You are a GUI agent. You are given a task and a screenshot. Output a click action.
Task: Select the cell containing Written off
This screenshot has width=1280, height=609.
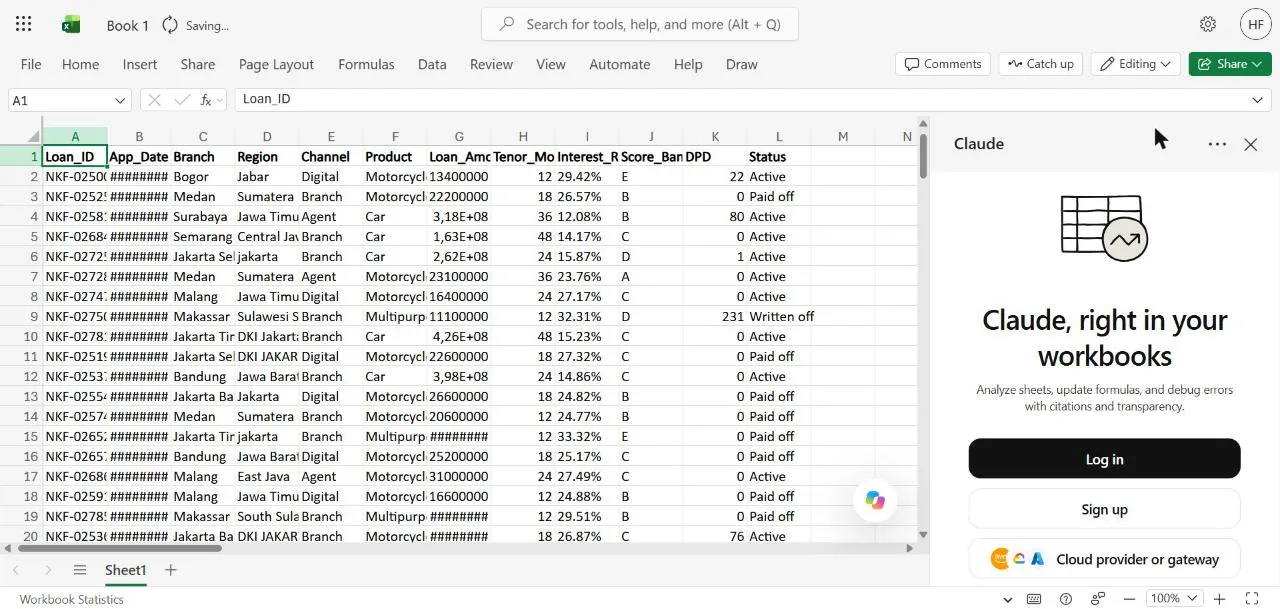pyautogui.click(x=779, y=316)
